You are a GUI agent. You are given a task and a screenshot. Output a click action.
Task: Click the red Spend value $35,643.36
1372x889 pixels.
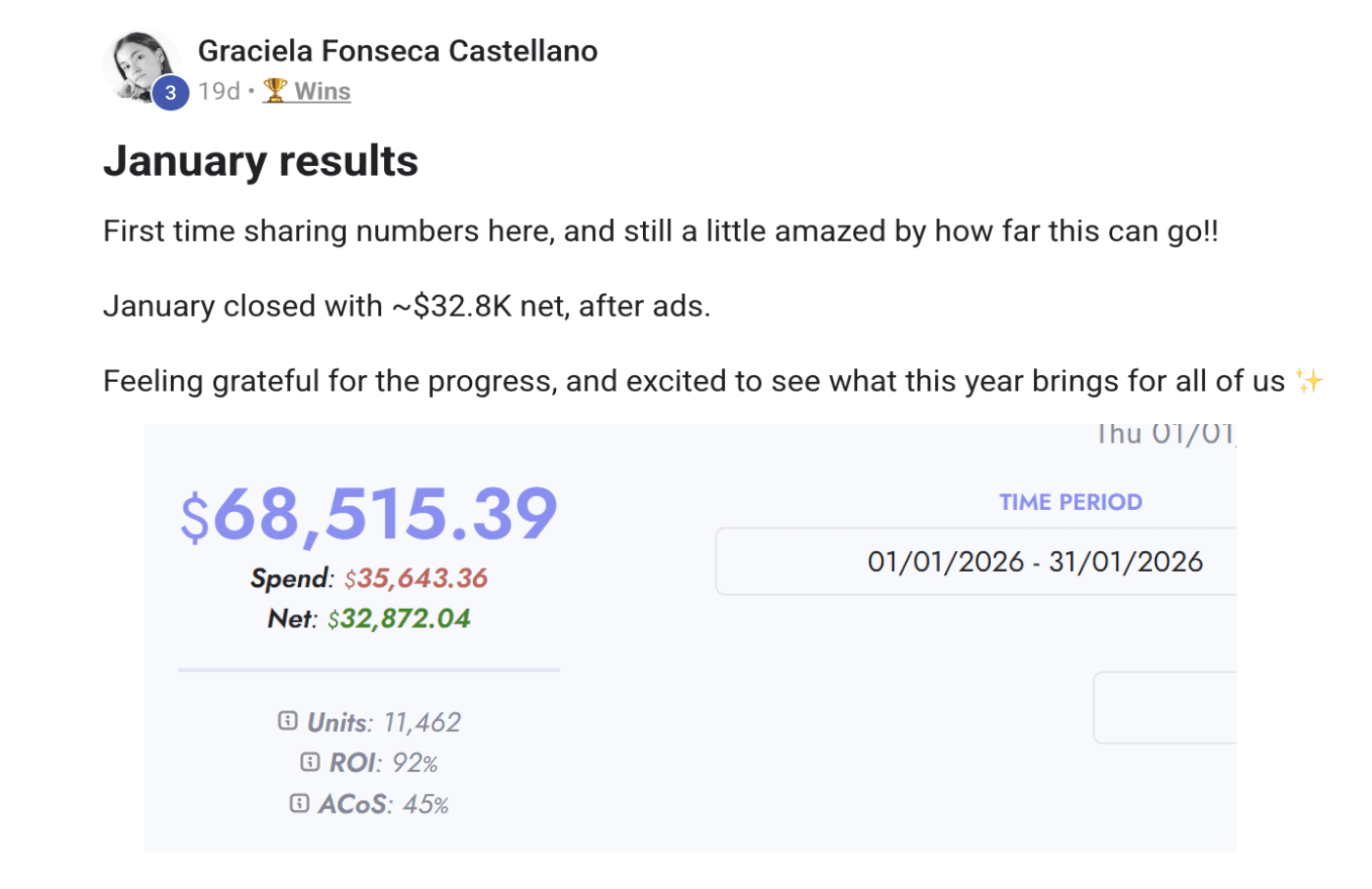[x=415, y=578]
